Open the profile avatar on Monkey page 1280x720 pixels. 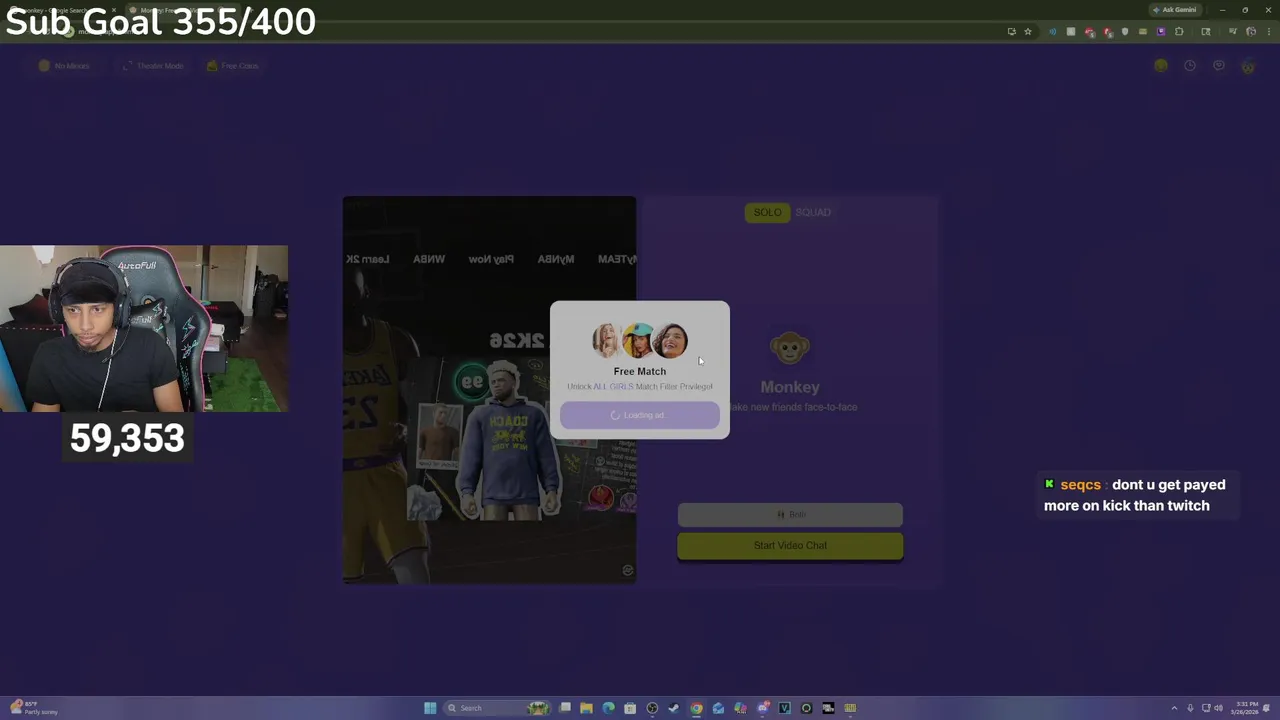[x=1248, y=66]
